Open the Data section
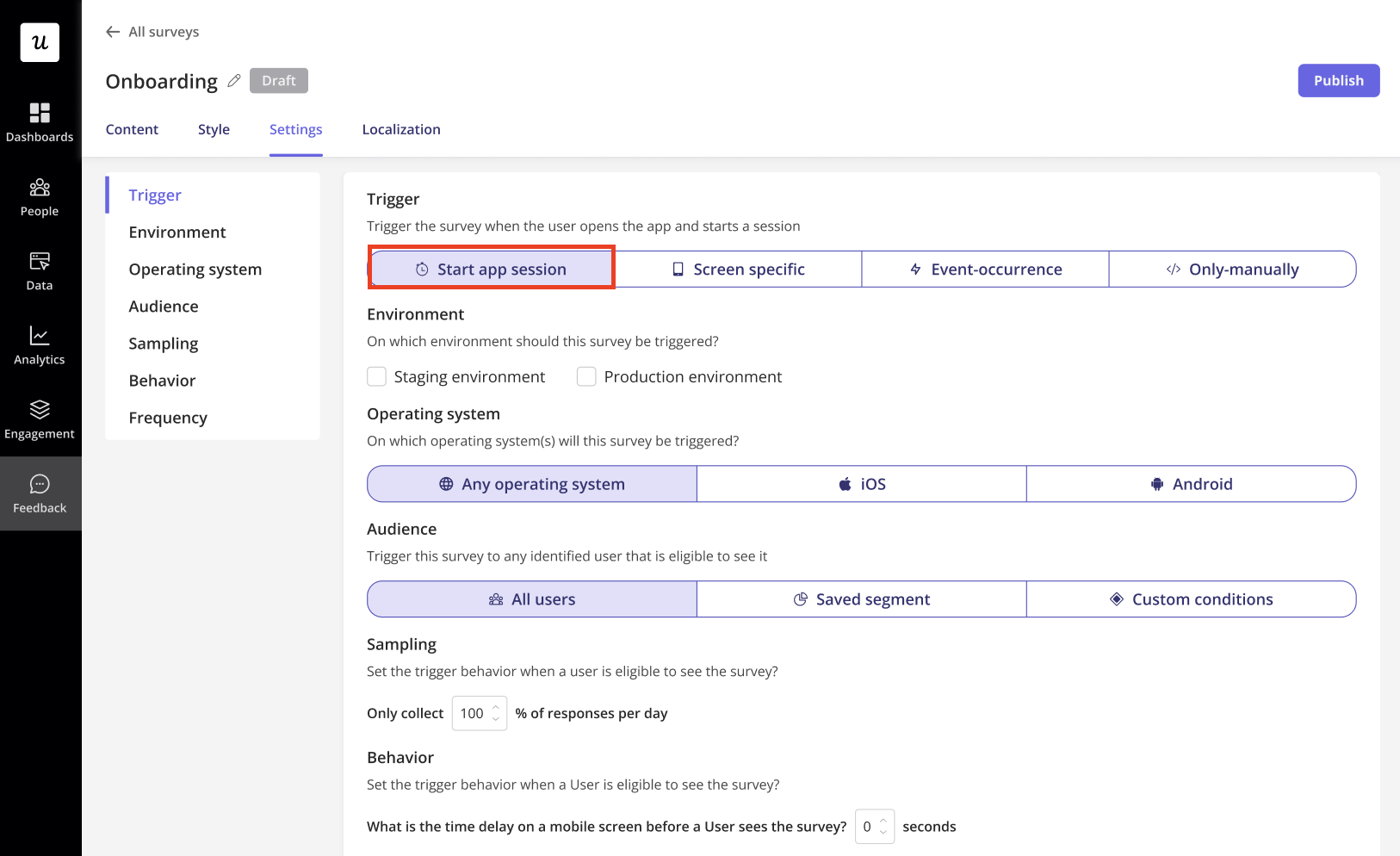The width and height of the screenshot is (1400, 856). 40,271
